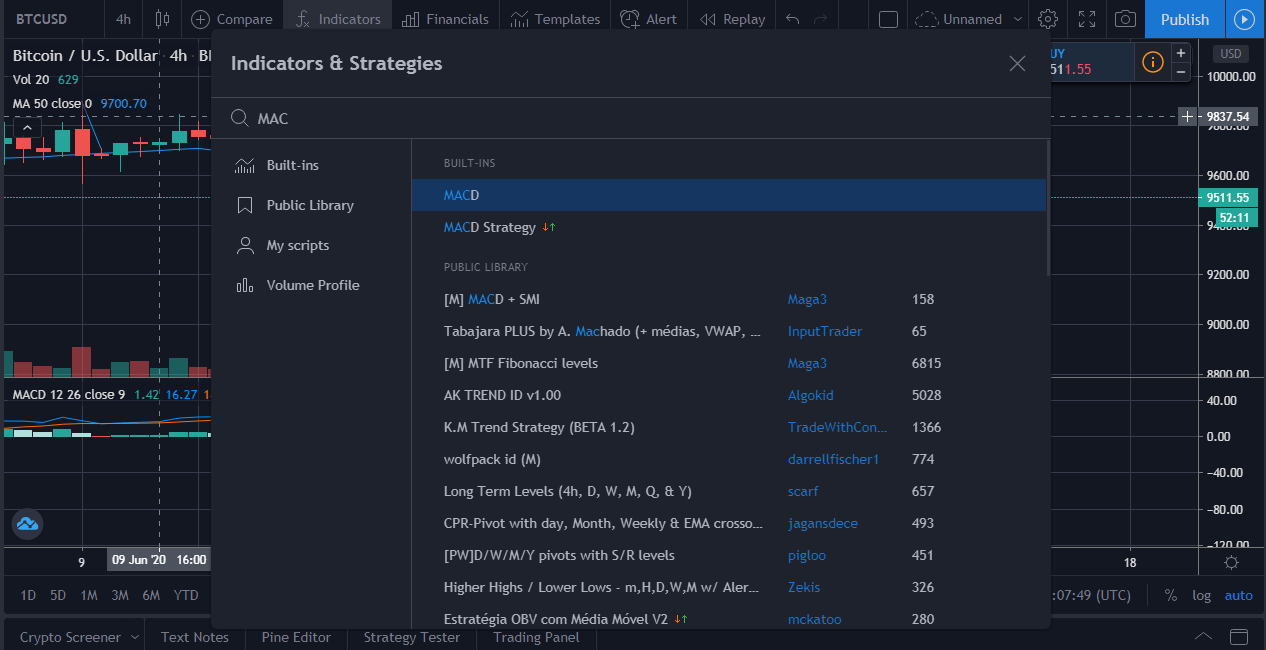Viewport: 1266px width, 650px height.
Task: Close the Indicators & Strategies dialog
Action: coord(1017,64)
